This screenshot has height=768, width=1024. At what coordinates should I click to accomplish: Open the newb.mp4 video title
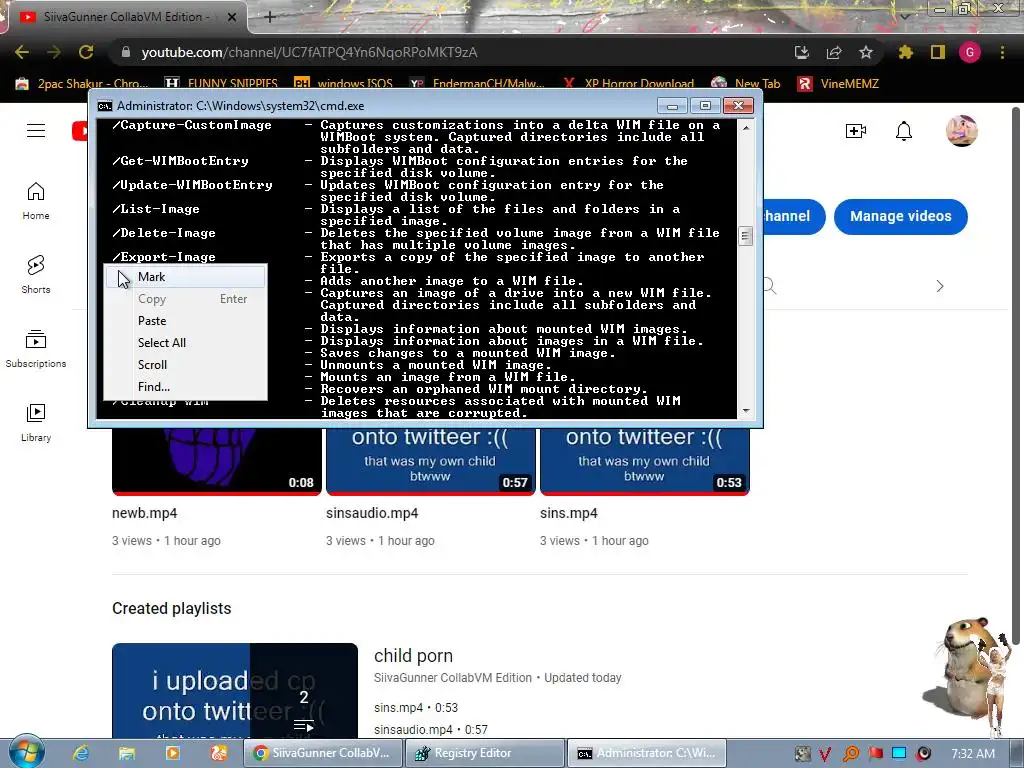click(x=144, y=513)
